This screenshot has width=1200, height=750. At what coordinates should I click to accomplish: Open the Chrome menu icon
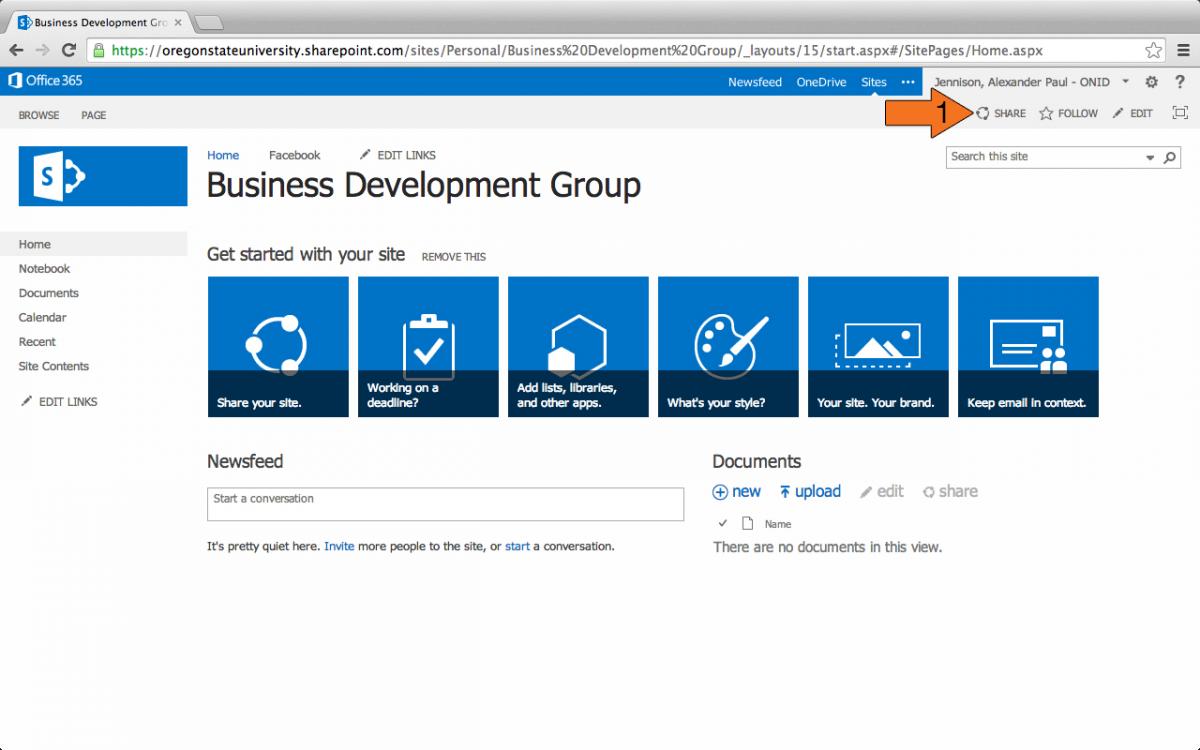[x=1182, y=50]
